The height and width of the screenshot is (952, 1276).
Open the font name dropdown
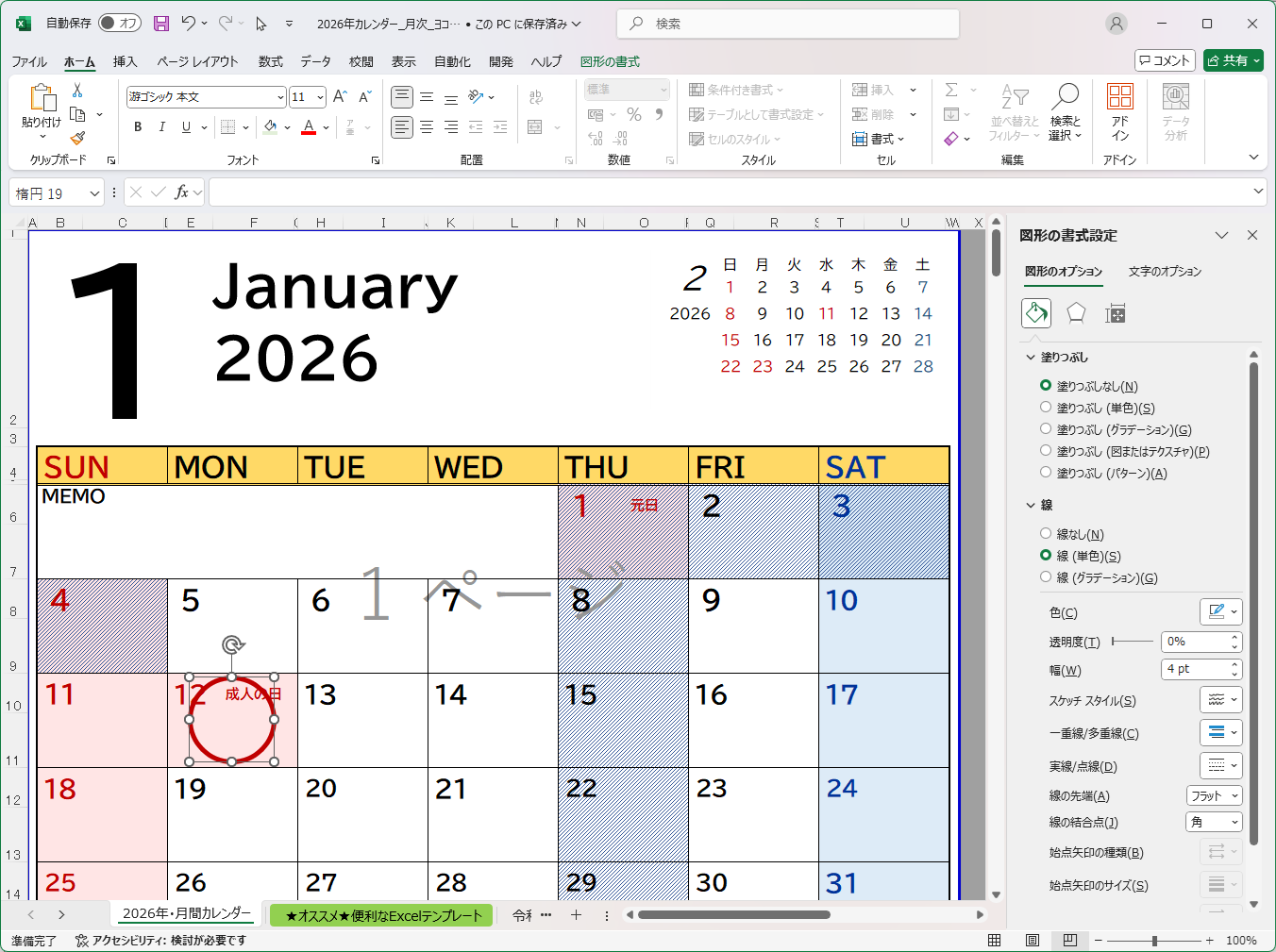[280, 97]
